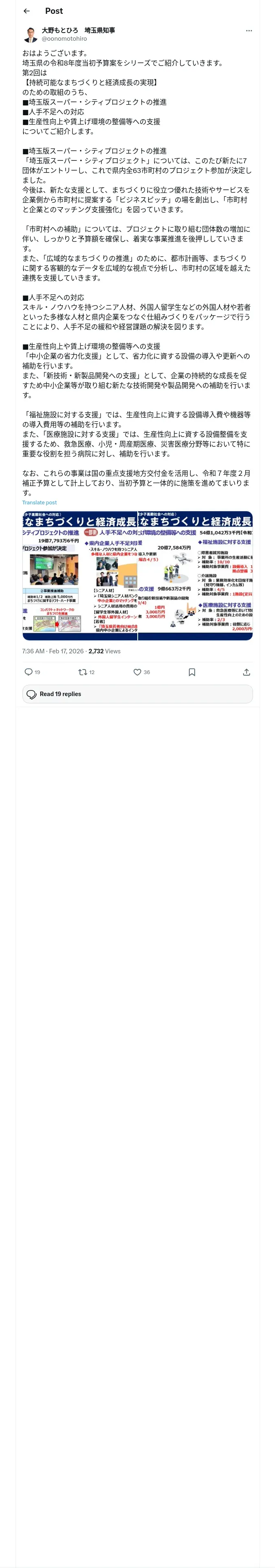Open the share icon menu
This screenshot has width=275, height=1568.
(x=246, y=672)
